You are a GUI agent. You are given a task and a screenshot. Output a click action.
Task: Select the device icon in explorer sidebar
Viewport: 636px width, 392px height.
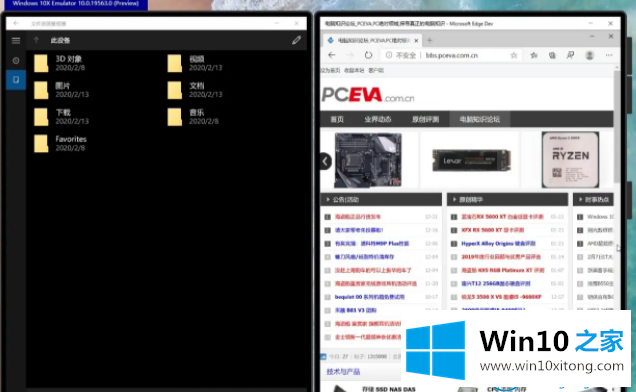point(16,80)
